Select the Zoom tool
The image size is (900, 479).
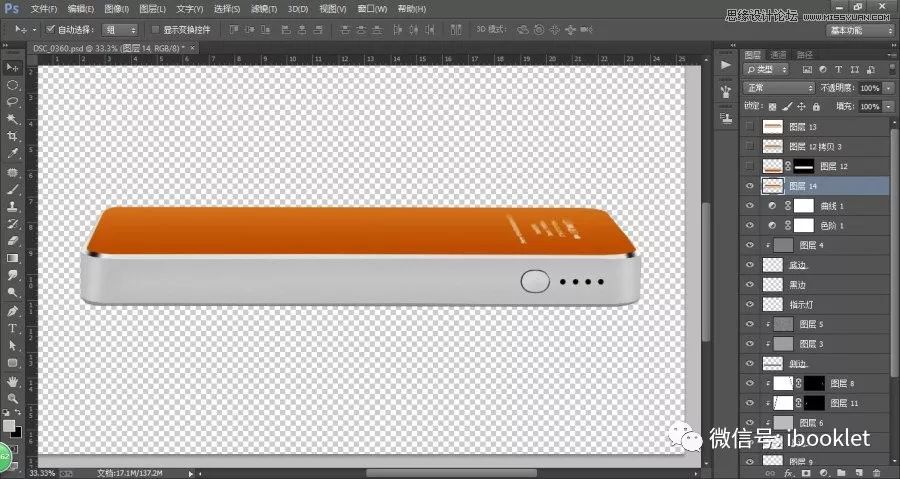click(x=12, y=398)
